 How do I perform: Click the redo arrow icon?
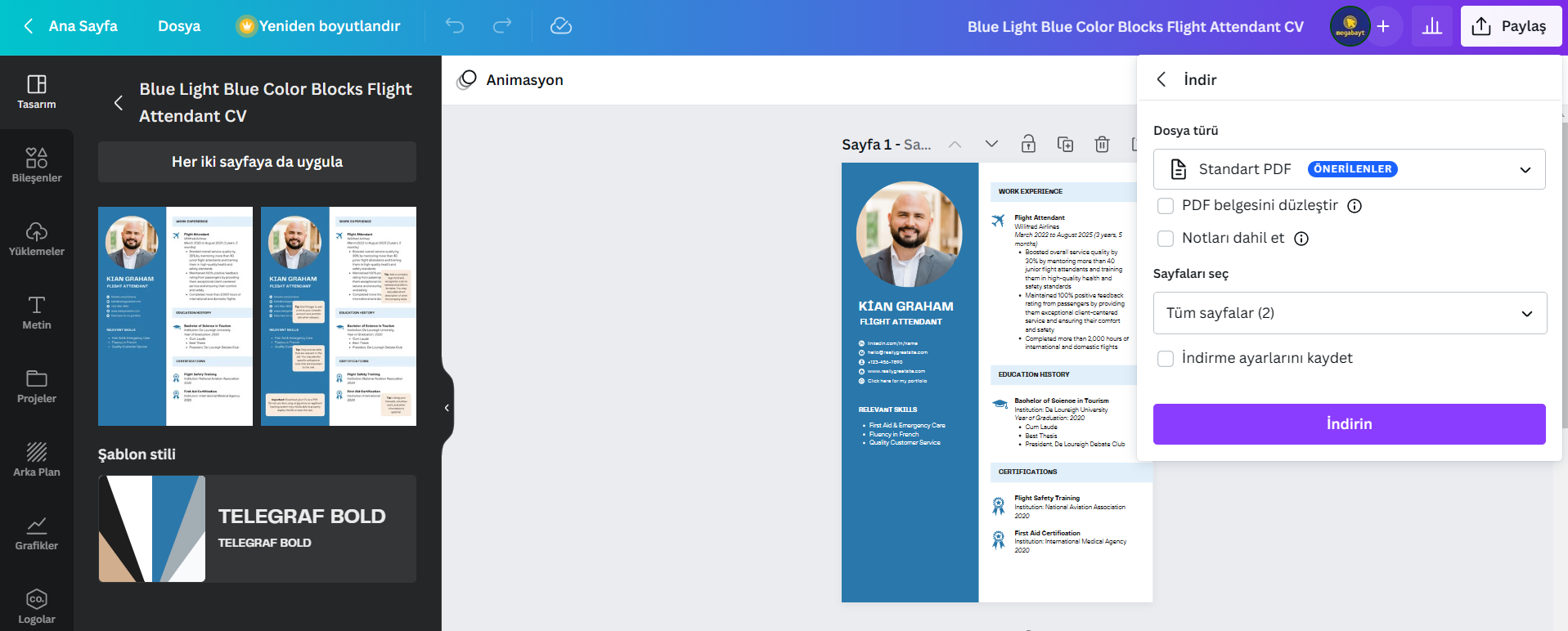click(x=502, y=26)
